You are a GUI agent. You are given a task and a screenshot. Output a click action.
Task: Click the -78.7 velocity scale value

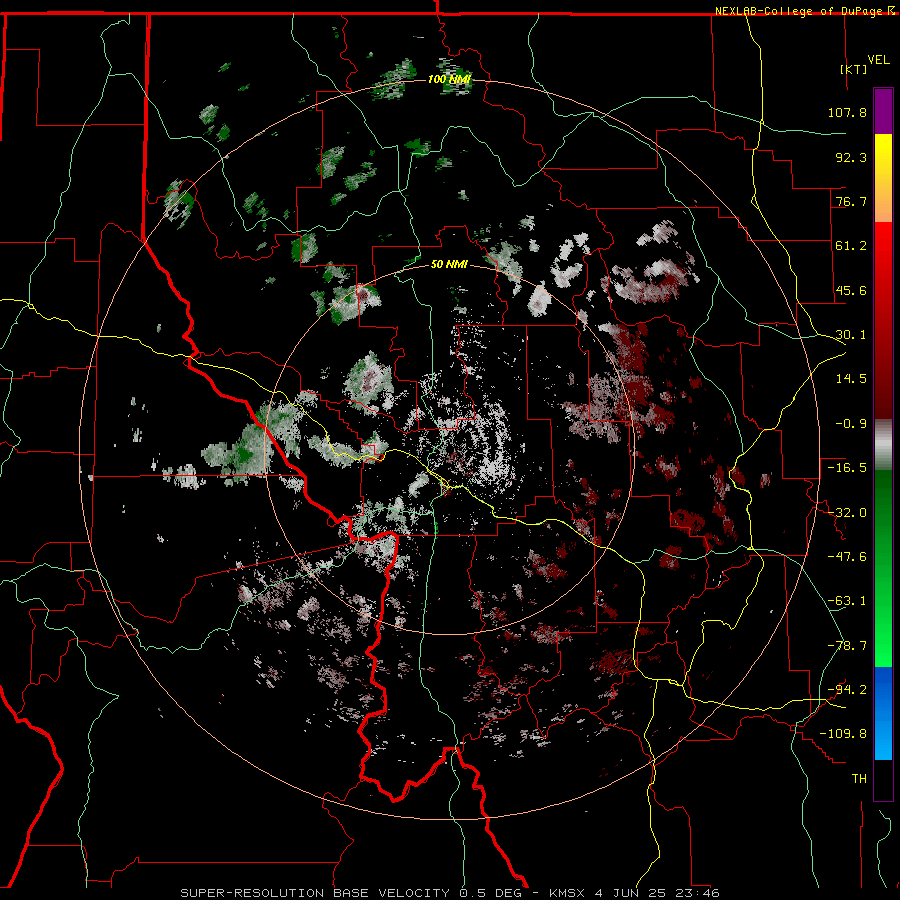pyautogui.click(x=847, y=646)
